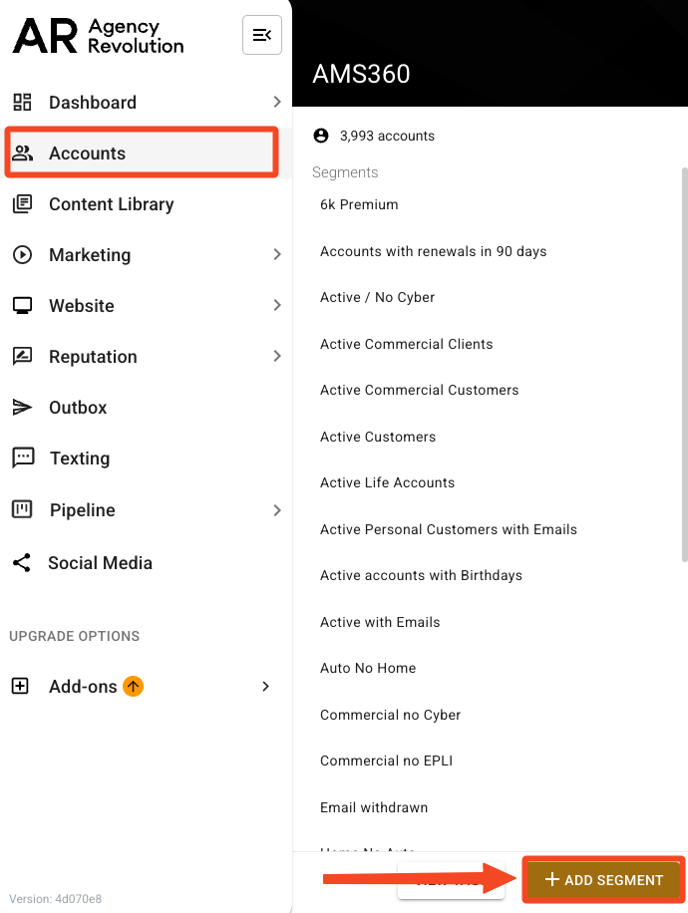The width and height of the screenshot is (688, 913).
Task: Click the Texting chat-bubble icon
Action: click(23, 458)
